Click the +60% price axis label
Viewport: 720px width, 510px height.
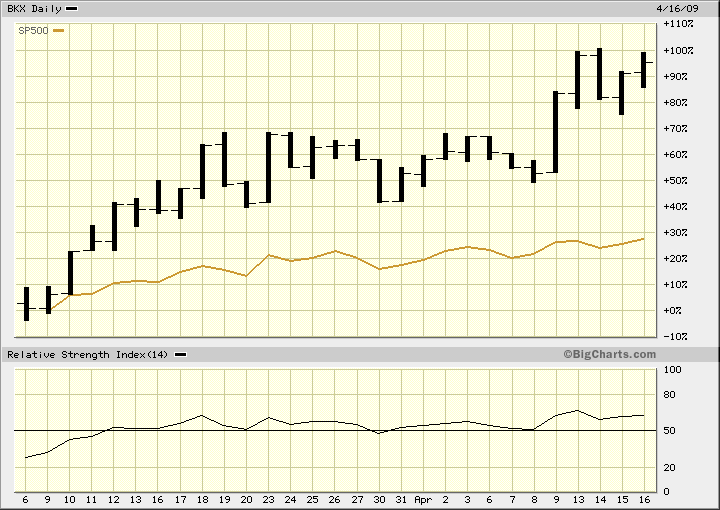click(675, 154)
